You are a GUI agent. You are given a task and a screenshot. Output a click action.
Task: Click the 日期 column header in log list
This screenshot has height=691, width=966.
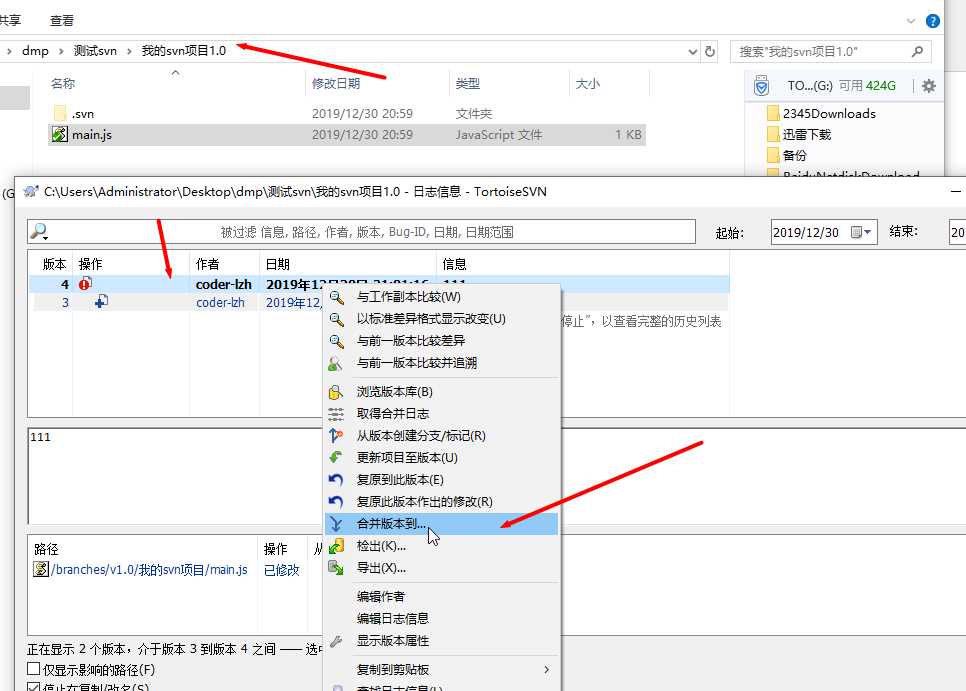point(278,264)
